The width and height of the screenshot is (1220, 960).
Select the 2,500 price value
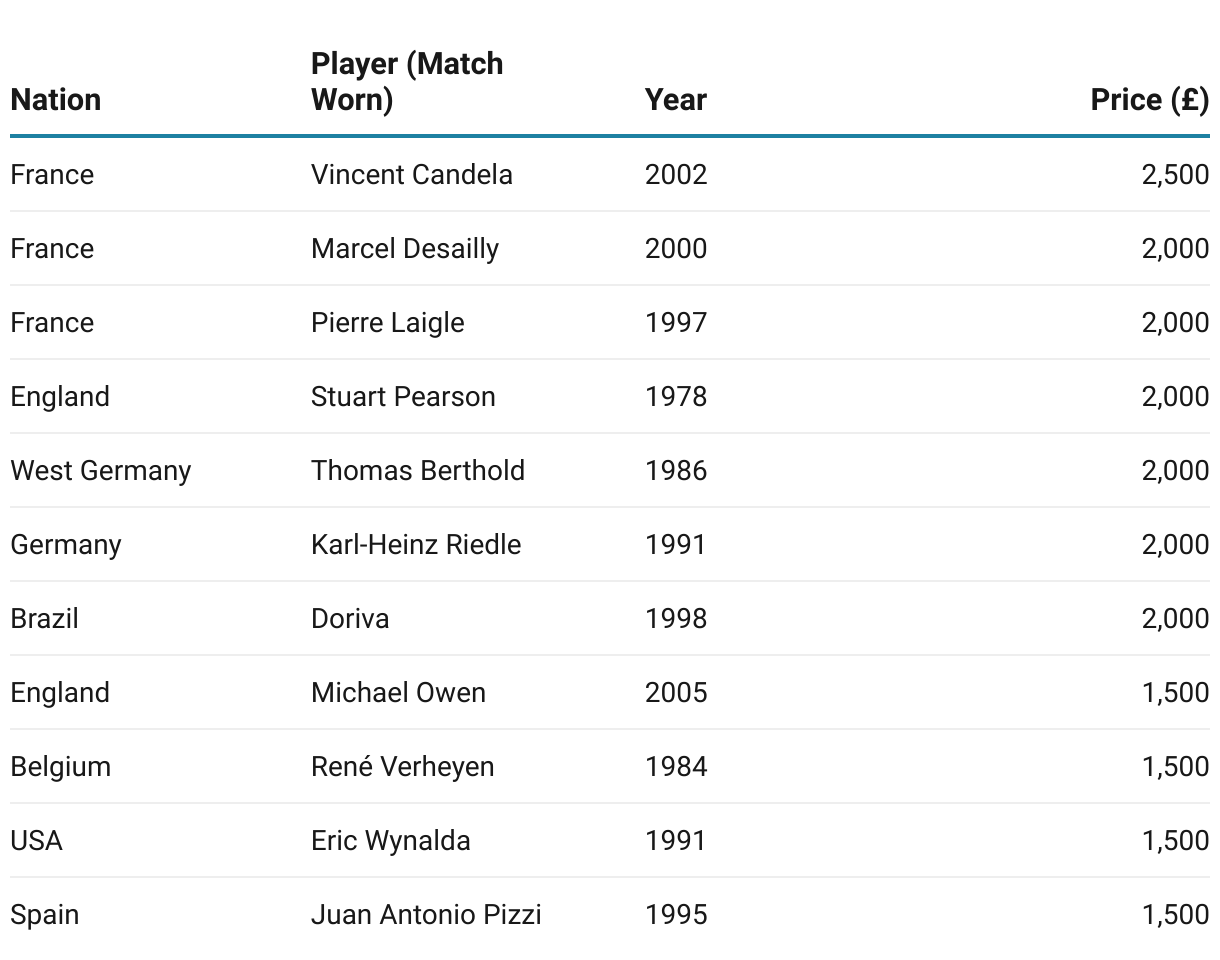point(1175,175)
